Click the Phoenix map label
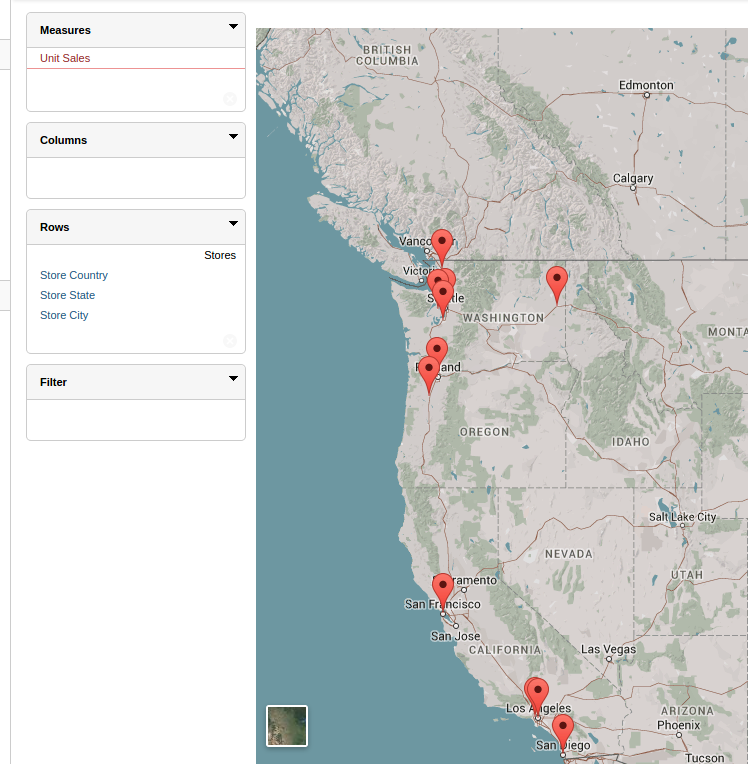Image resolution: width=748 pixels, height=764 pixels. (678, 725)
